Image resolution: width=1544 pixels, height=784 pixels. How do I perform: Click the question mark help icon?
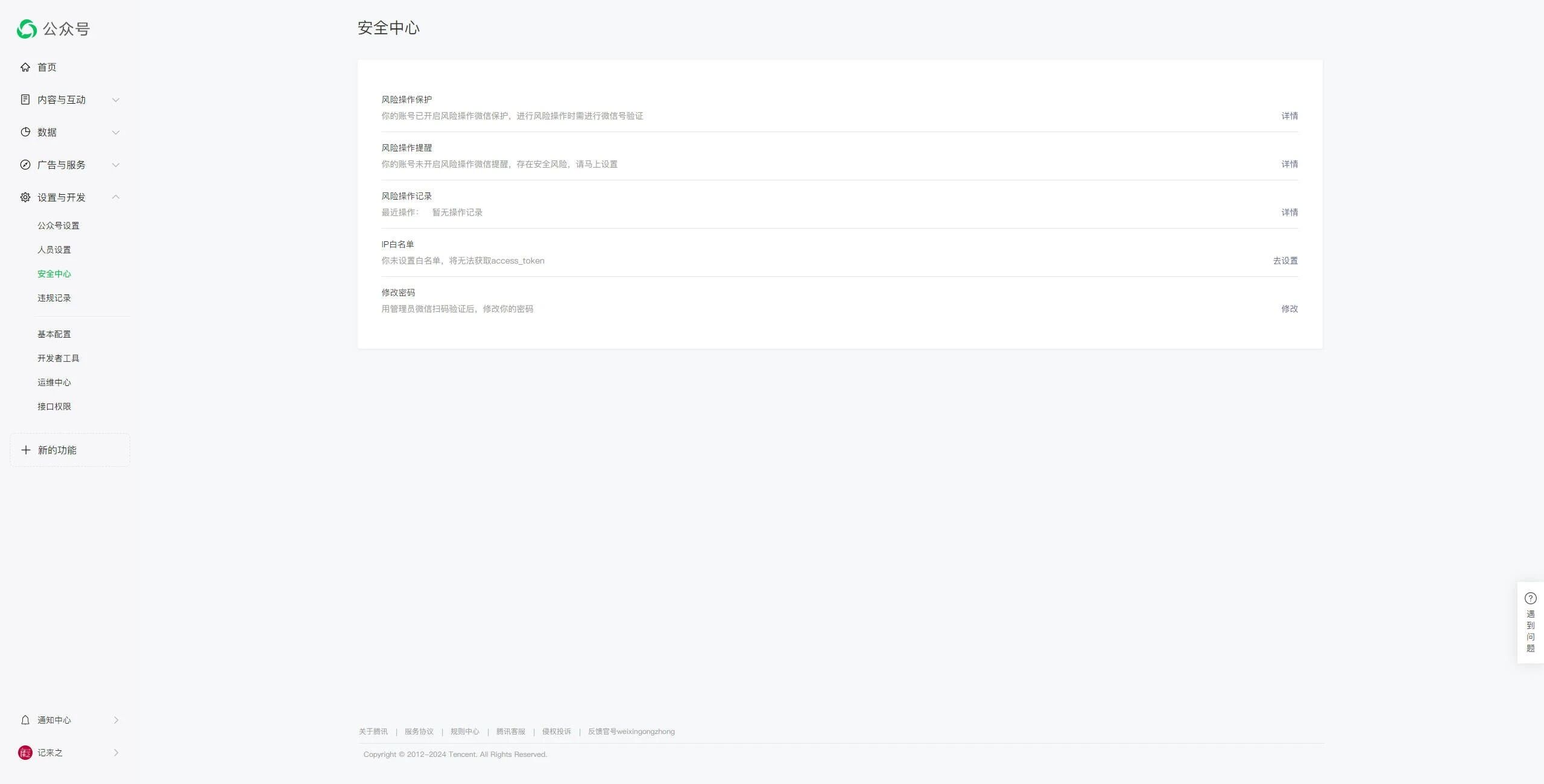(x=1531, y=598)
